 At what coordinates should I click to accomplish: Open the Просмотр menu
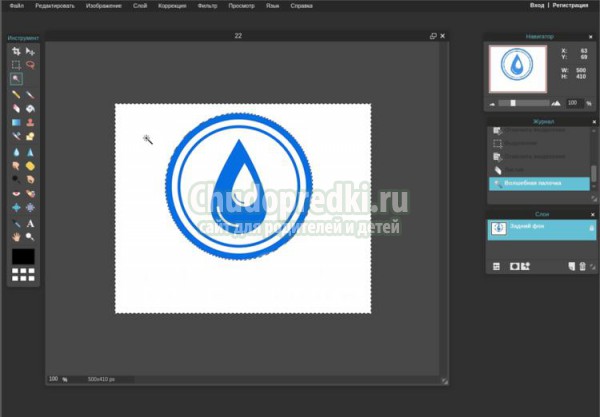tap(241, 6)
